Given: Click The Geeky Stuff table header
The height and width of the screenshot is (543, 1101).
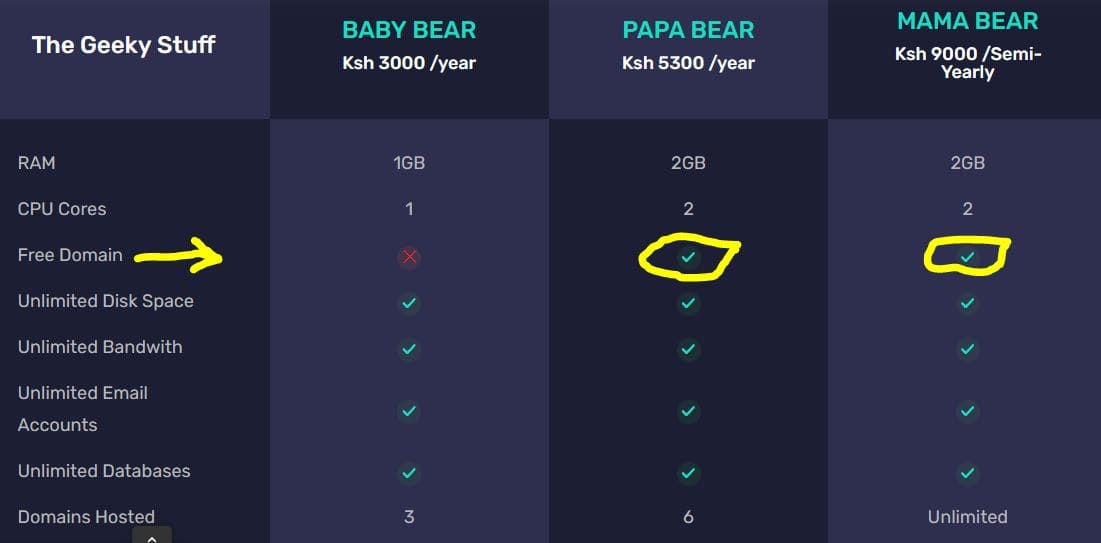Looking at the screenshot, I should click(124, 44).
